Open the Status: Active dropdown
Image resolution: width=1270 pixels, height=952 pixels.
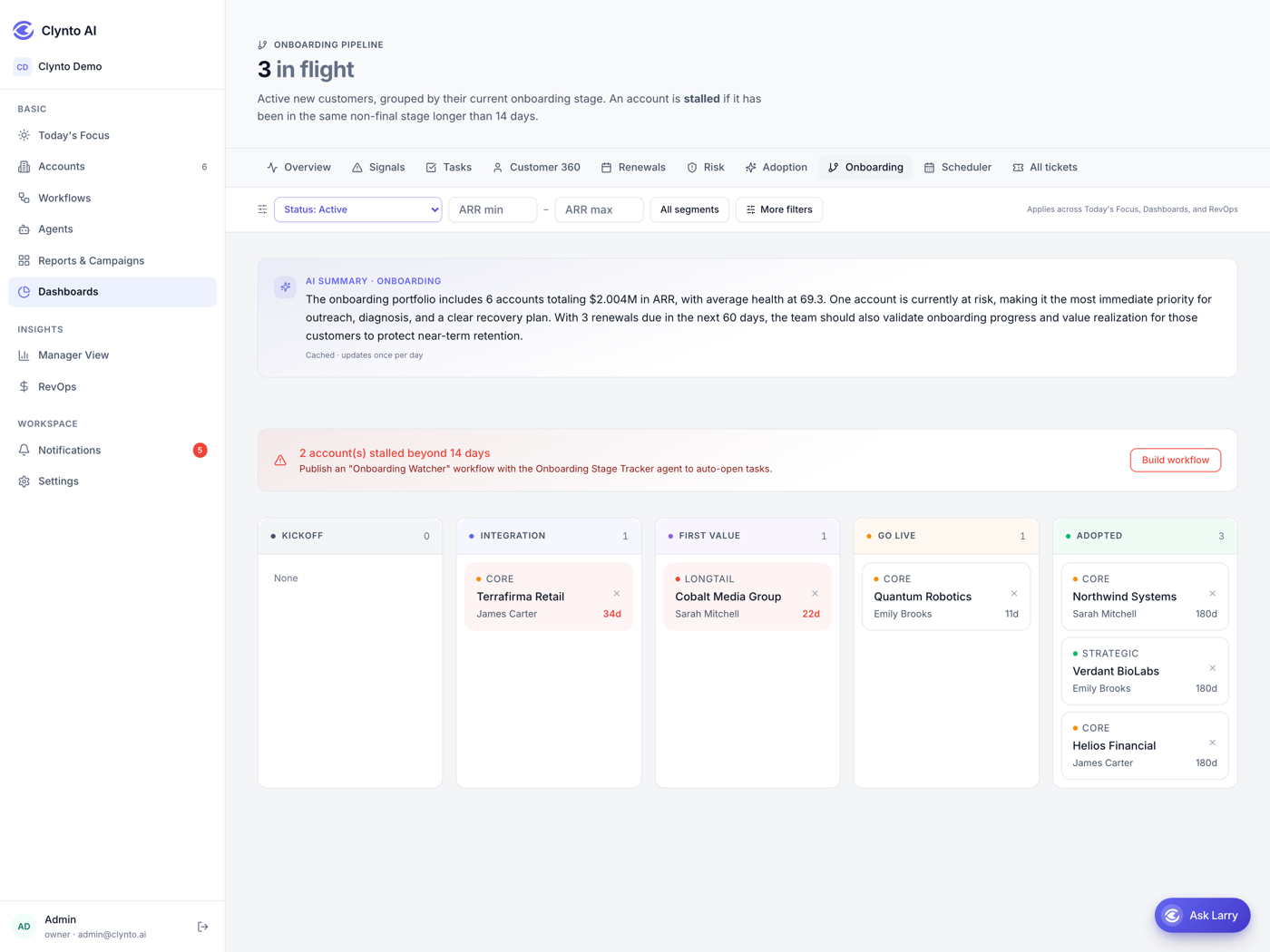tap(357, 209)
